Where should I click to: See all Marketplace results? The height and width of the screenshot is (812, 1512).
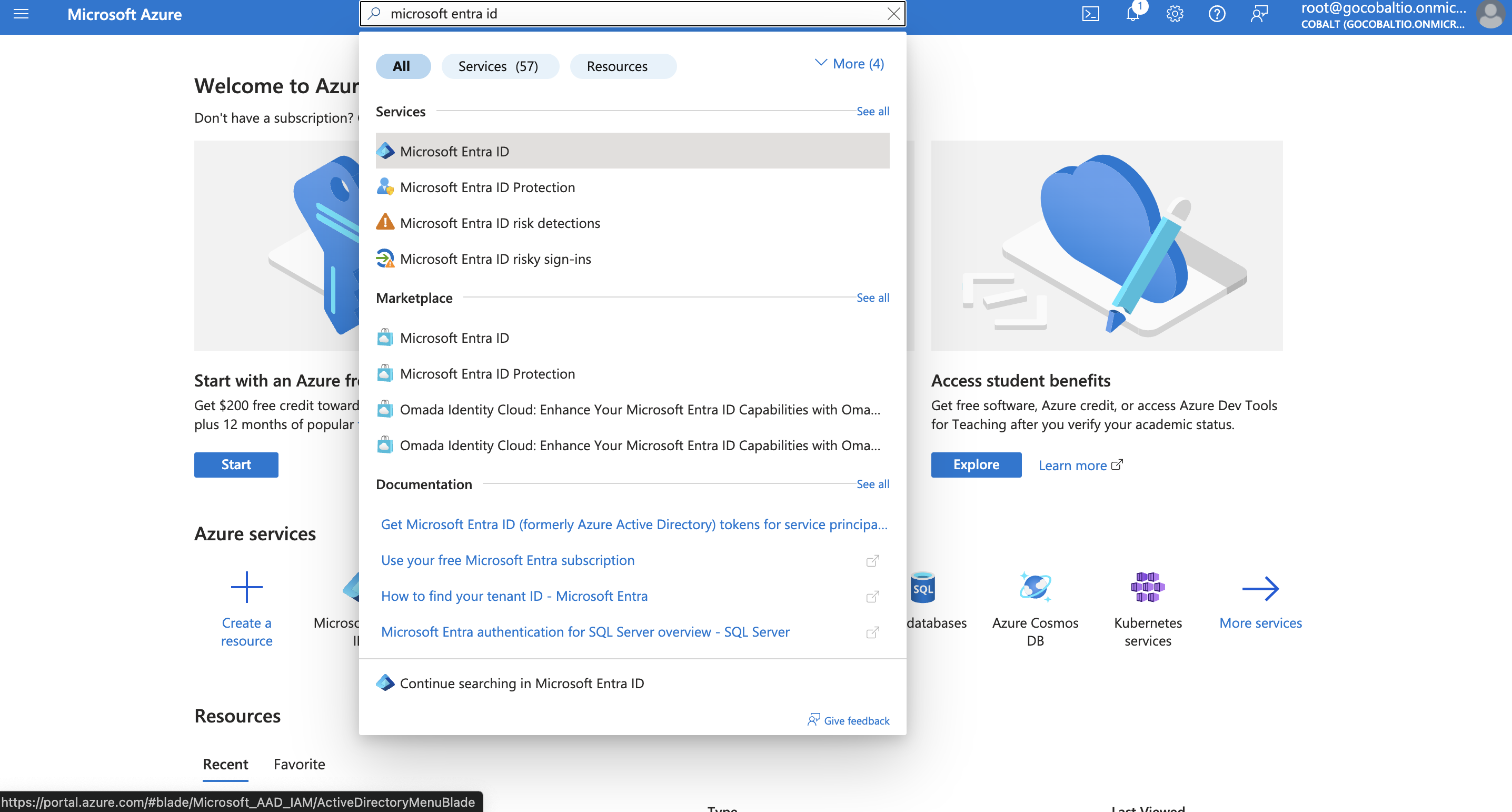pos(872,298)
